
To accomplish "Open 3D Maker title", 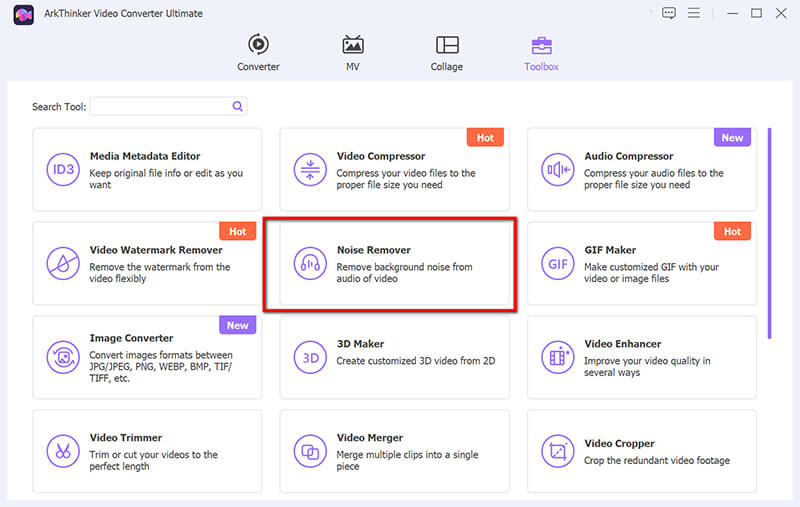I will click(360, 344).
